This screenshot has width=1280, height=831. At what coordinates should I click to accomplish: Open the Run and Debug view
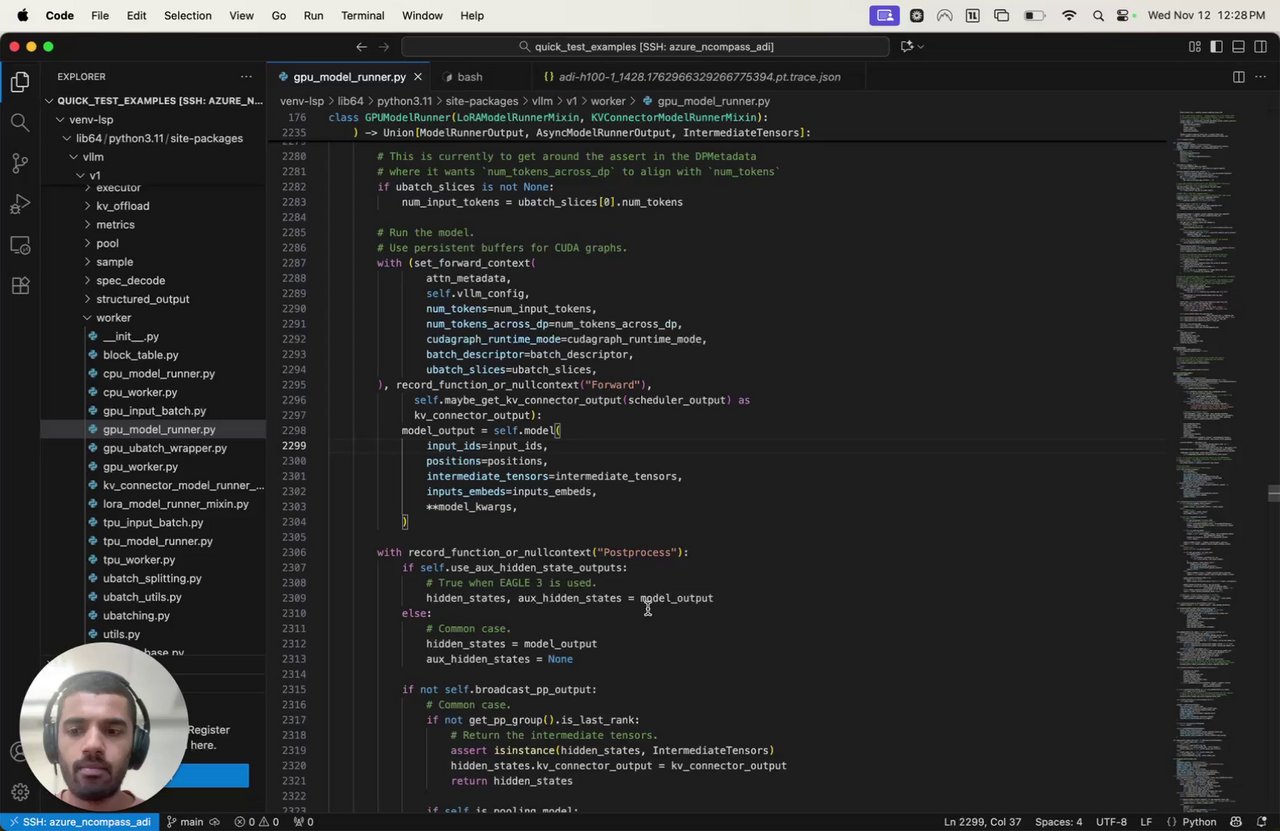[x=20, y=204]
